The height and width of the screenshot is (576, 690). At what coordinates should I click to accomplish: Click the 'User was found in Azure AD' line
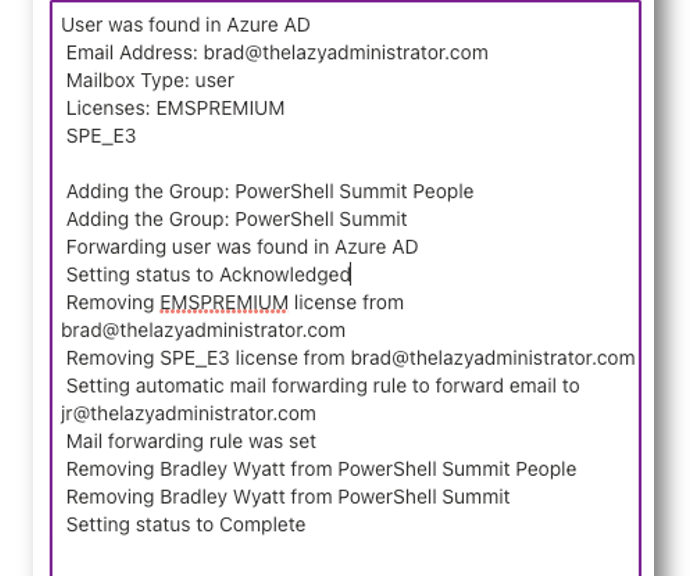coord(185,25)
